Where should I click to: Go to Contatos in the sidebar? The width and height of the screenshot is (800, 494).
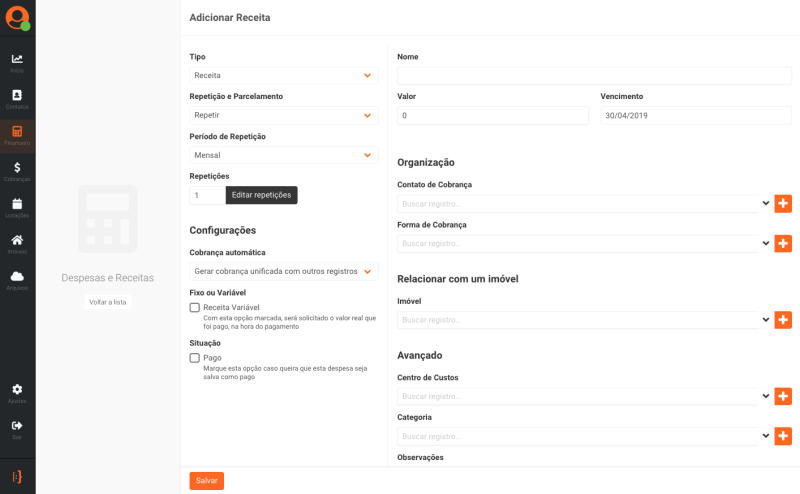coord(17,98)
